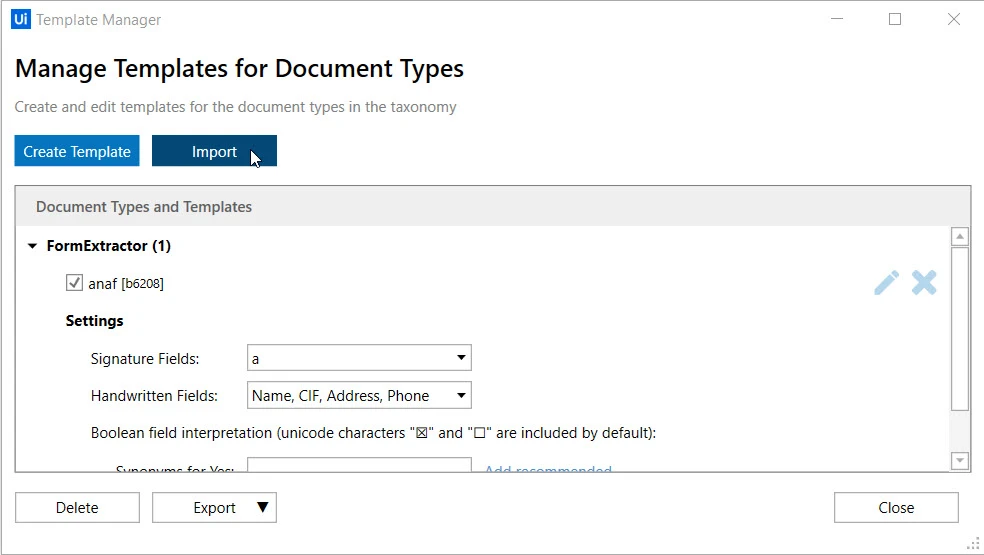Minimize the Template Manager window
Image resolution: width=984 pixels, height=555 pixels.
pyautogui.click(x=837, y=19)
